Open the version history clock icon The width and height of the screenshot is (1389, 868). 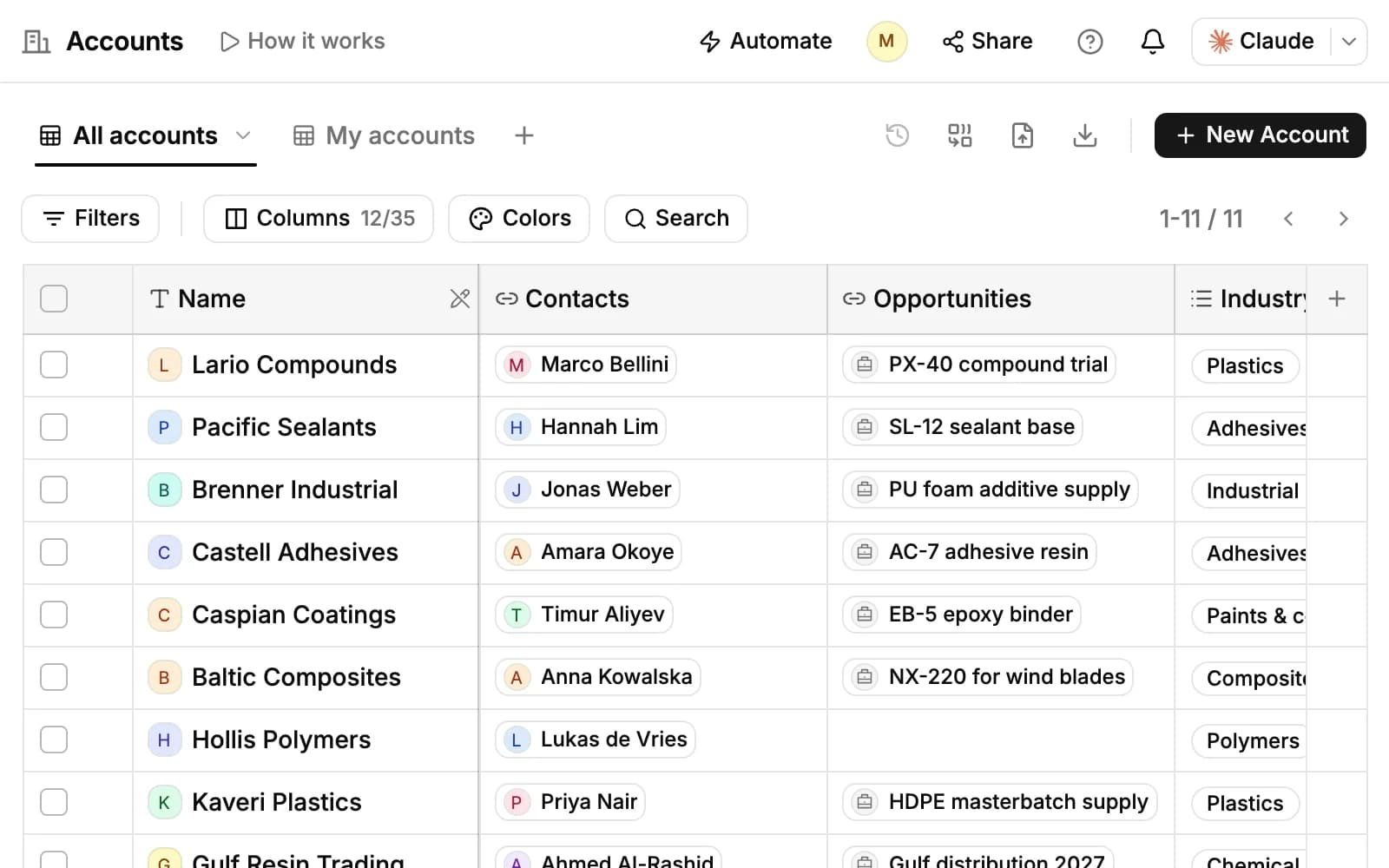point(897,135)
